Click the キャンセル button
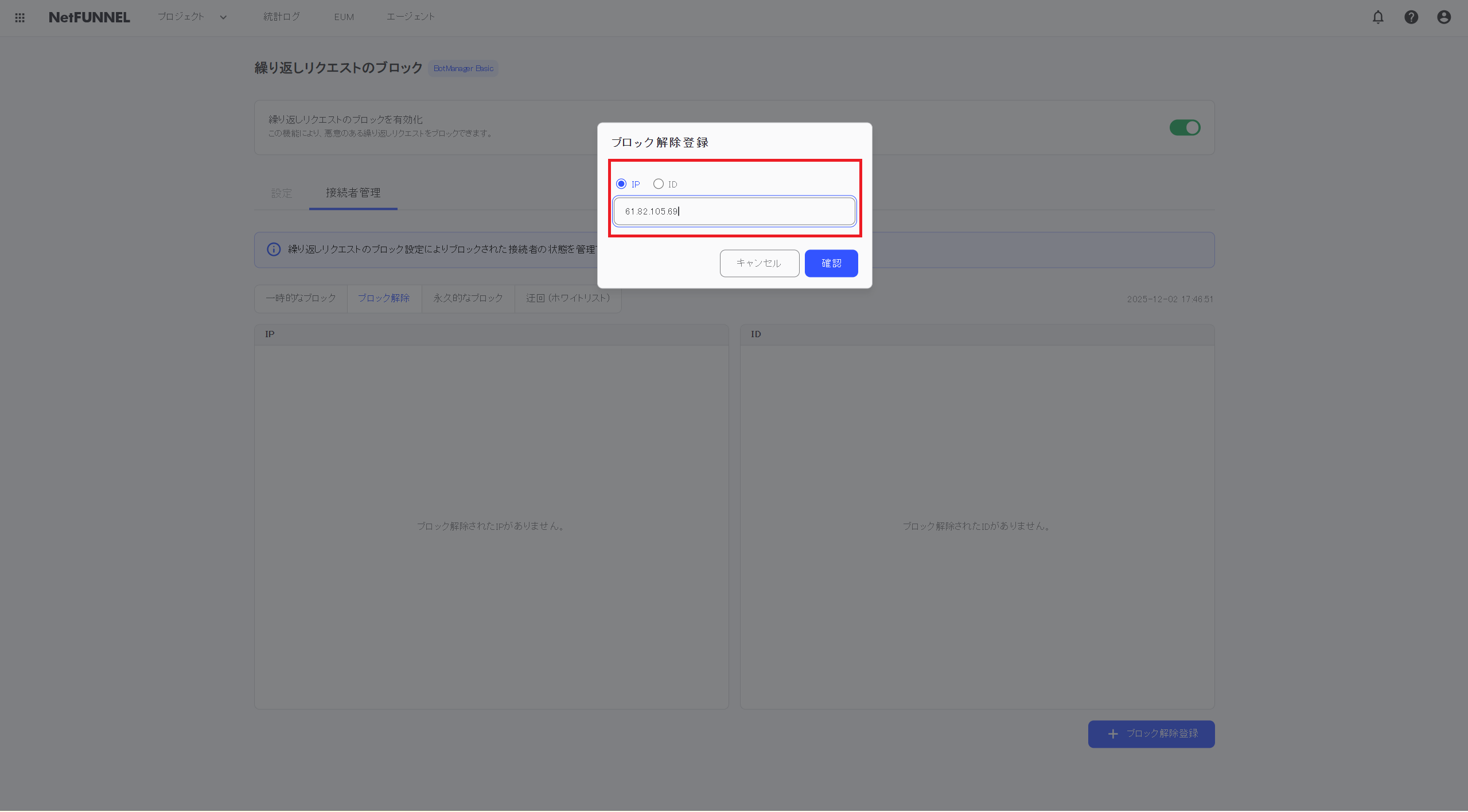This screenshot has width=1468, height=812. click(x=759, y=263)
